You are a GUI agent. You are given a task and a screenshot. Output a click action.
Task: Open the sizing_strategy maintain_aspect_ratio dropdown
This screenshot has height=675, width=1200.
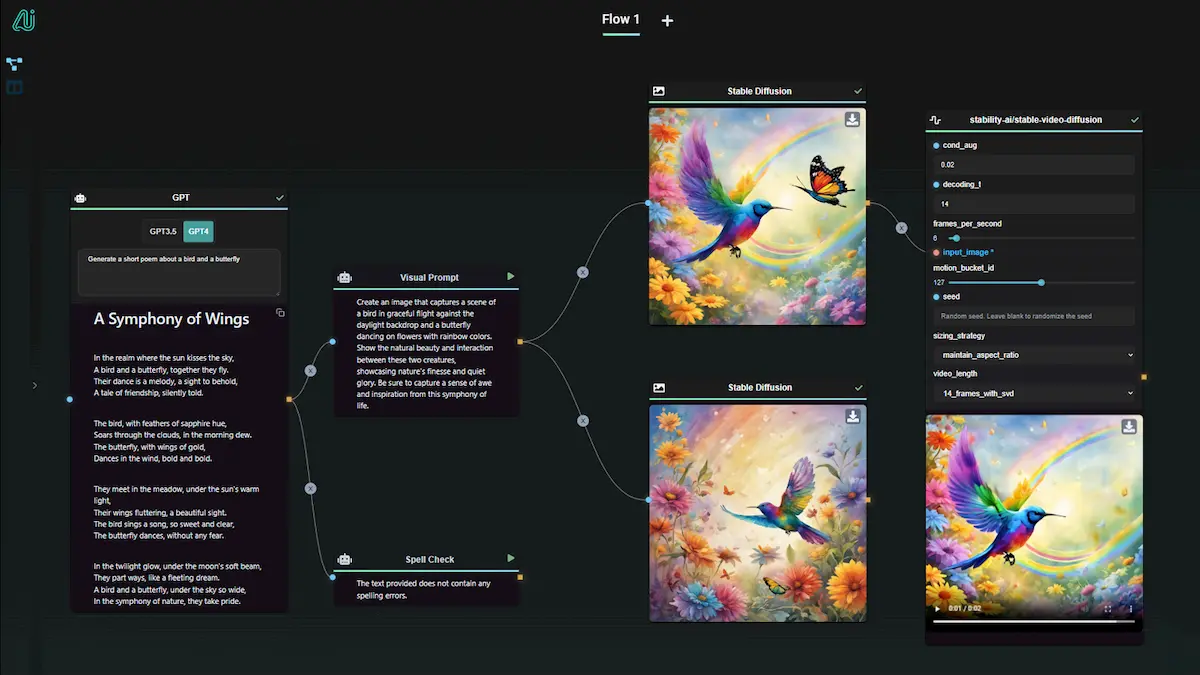(x=1034, y=355)
